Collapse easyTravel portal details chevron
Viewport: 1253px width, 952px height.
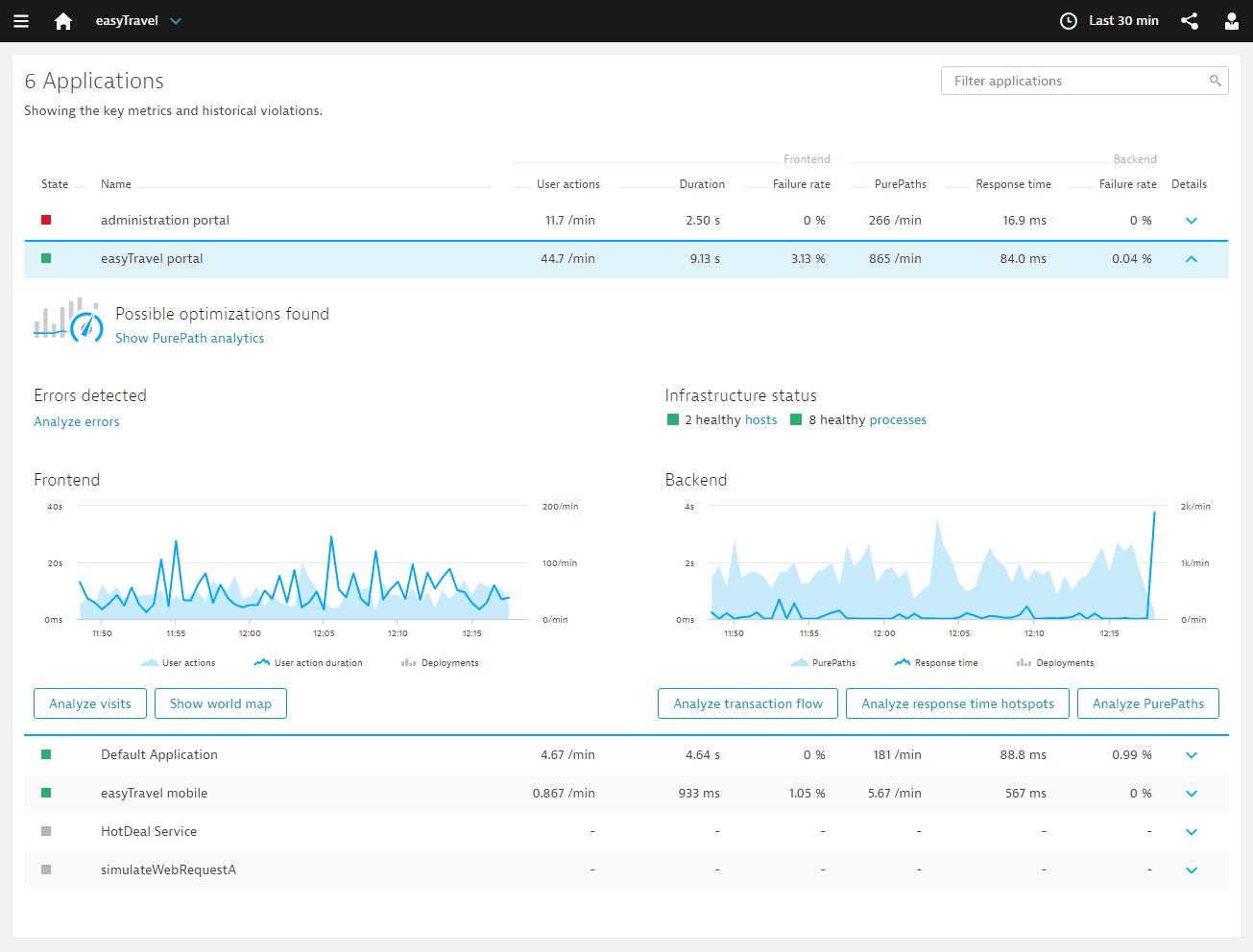pyautogui.click(x=1192, y=259)
